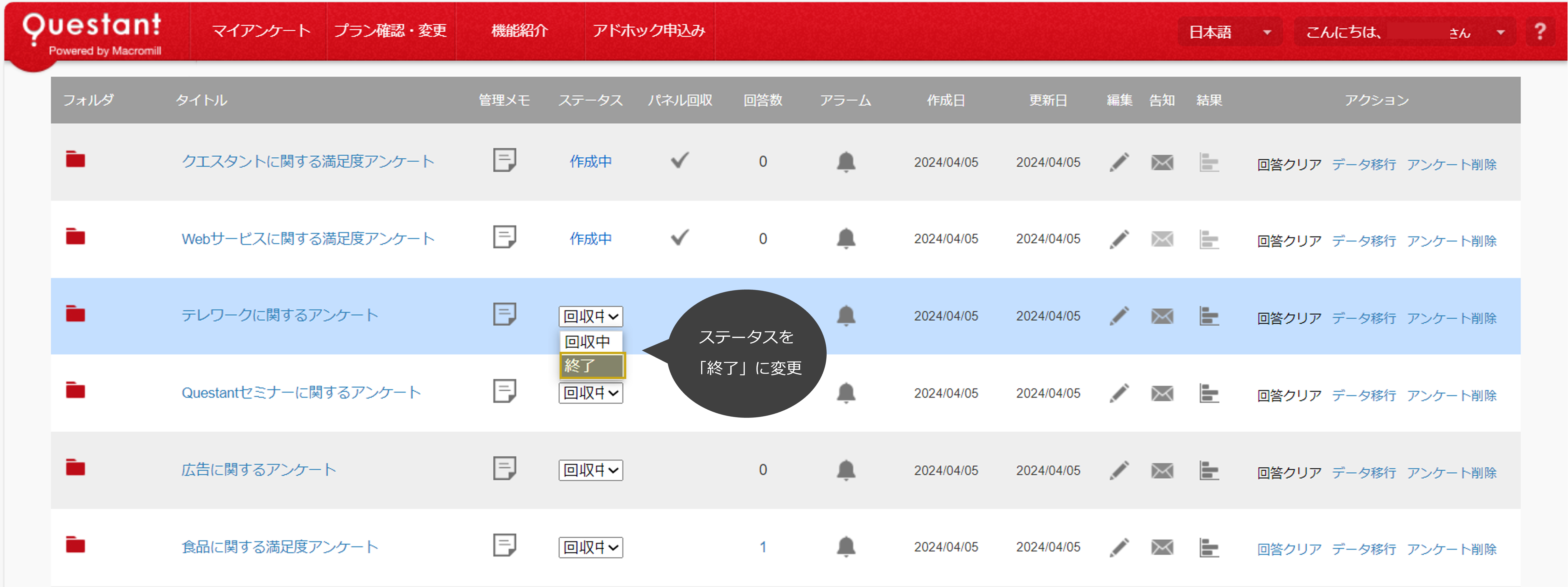Open survey クエスタントに関する満足度アンケート
Viewport: 1568px width, 587px height.
click(308, 161)
